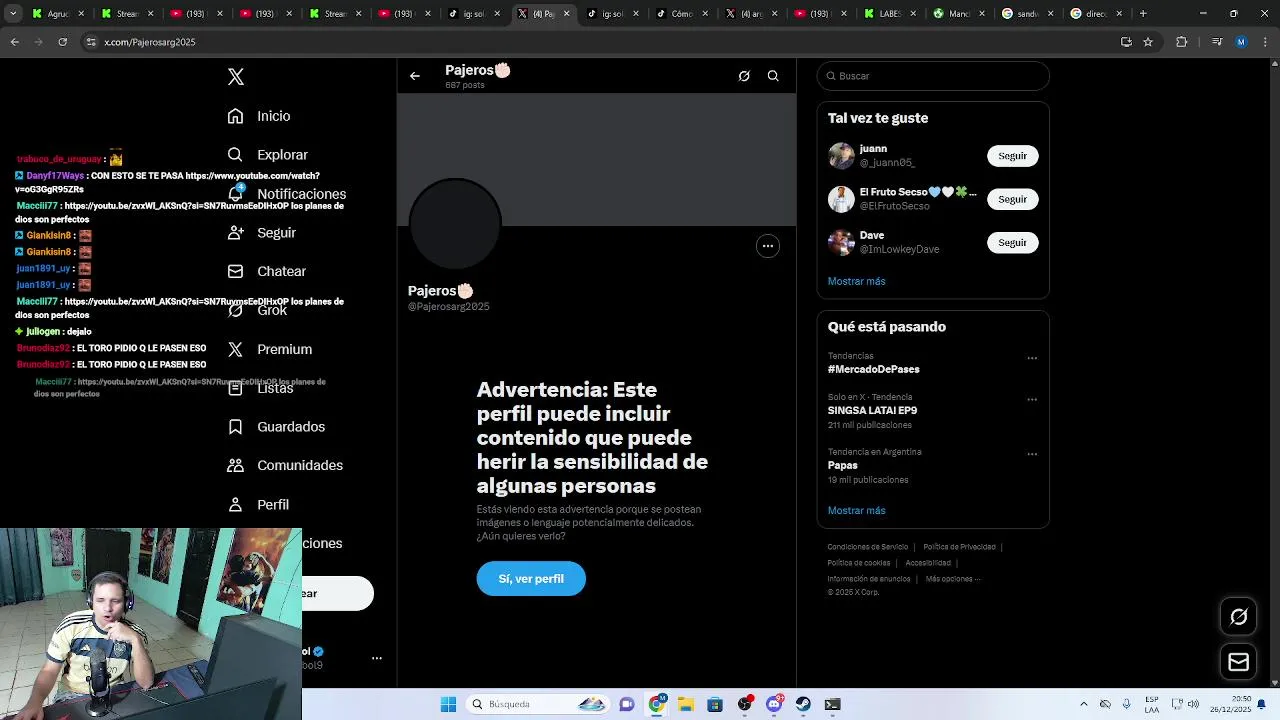Open the Política de cookies link
The image size is (1280, 720).
click(858, 563)
